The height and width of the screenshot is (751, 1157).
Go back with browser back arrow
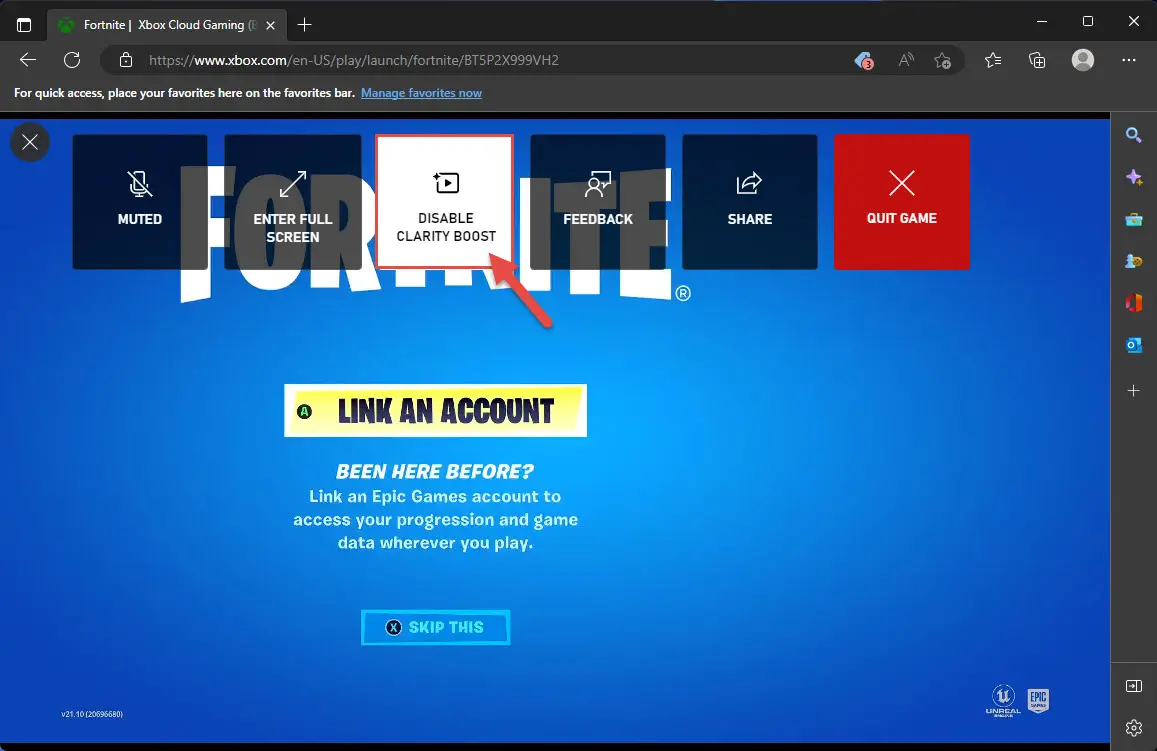[28, 60]
